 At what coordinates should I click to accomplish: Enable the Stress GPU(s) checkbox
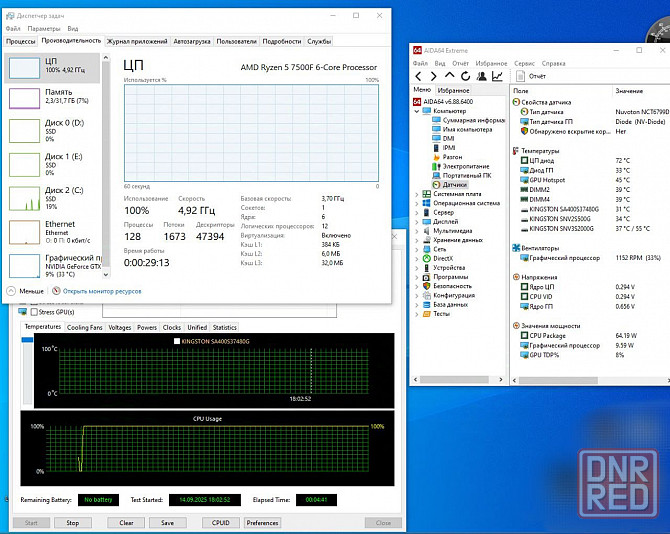(35, 312)
